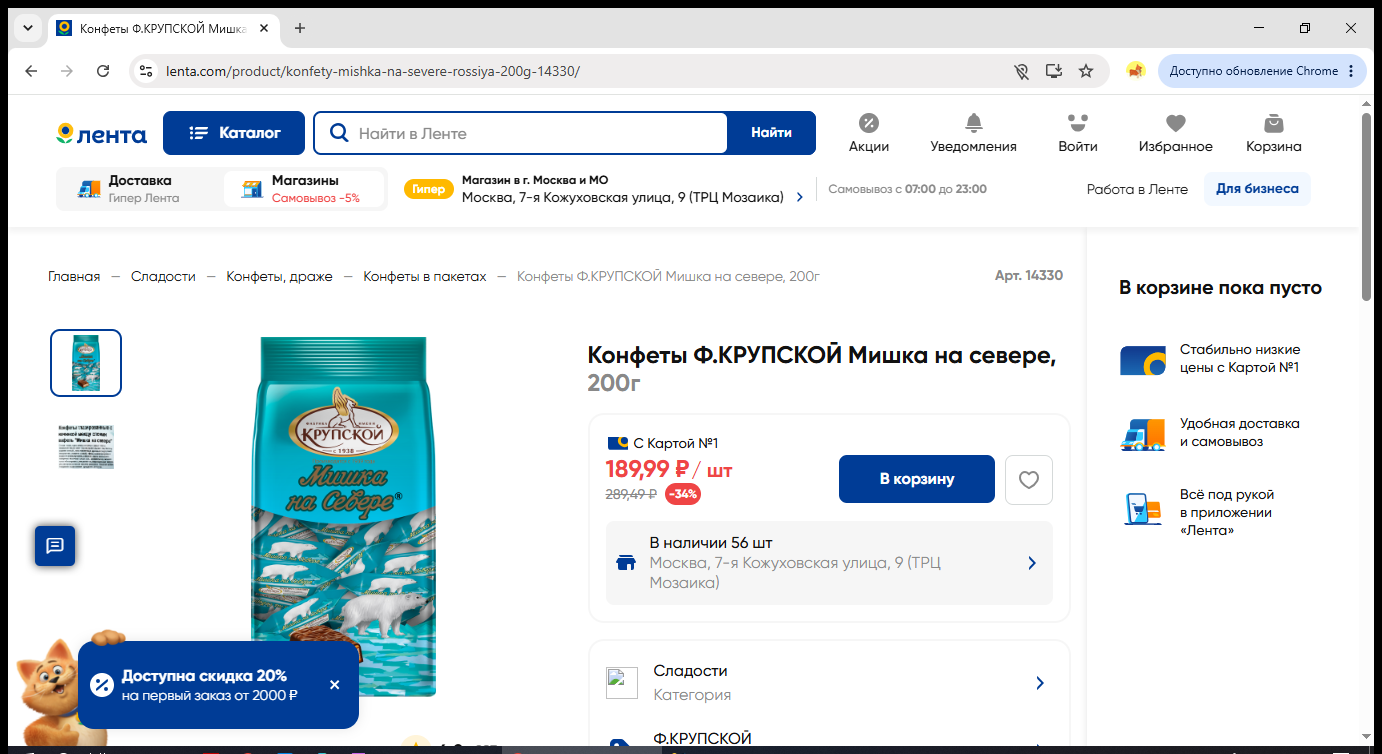The width and height of the screenshot is (1382, 754).
Task: Switch to the Магазины self-pickup option
Action: click(304, 189)
